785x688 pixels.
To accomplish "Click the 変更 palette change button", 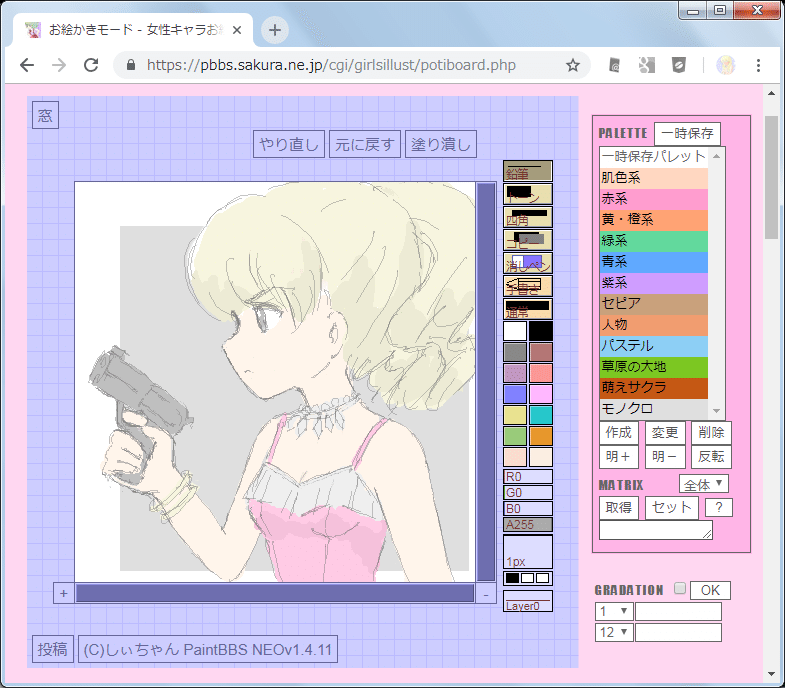I will pos(665,433).
